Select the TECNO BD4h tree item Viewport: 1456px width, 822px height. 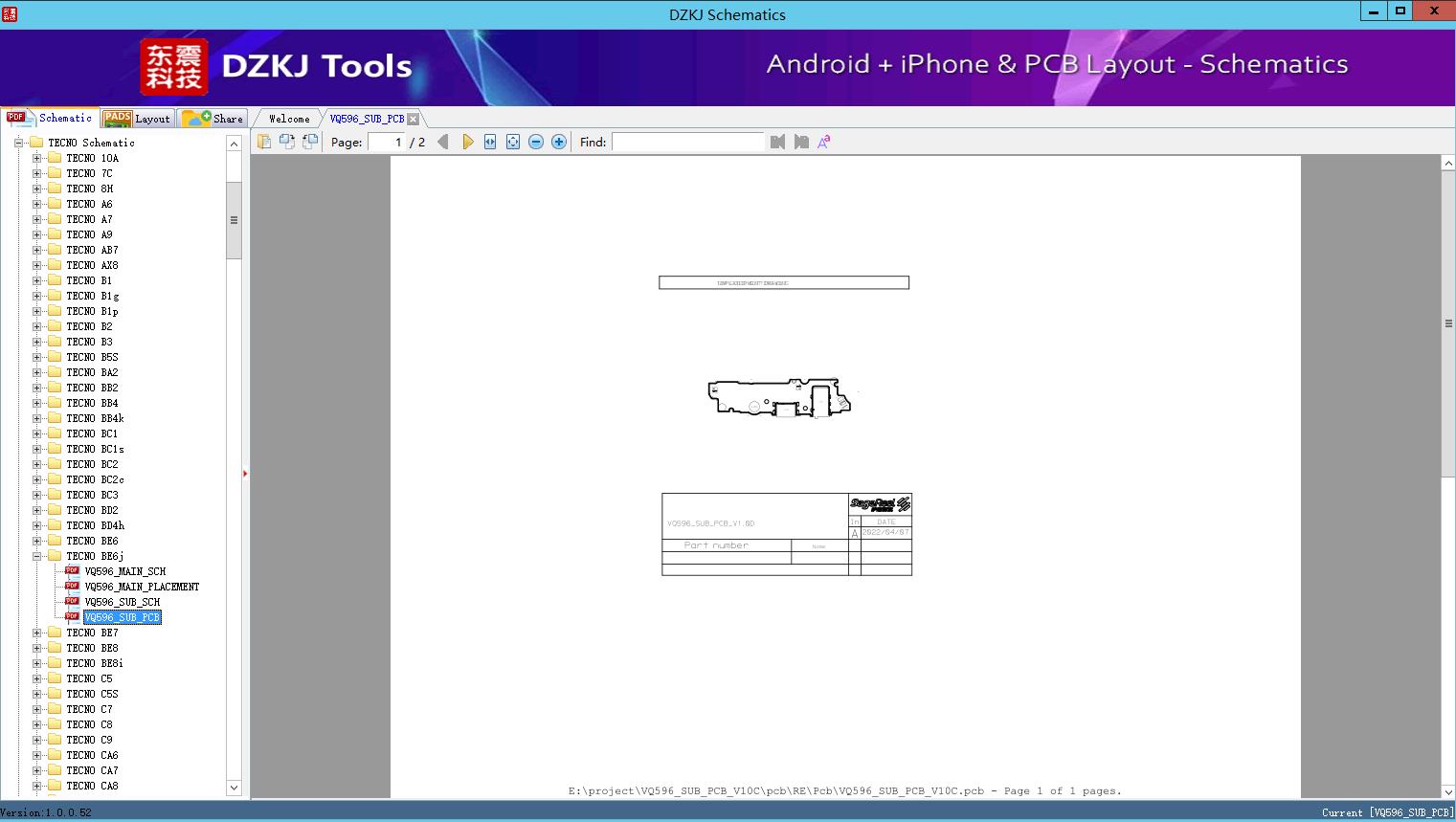(x=96, y=525)
